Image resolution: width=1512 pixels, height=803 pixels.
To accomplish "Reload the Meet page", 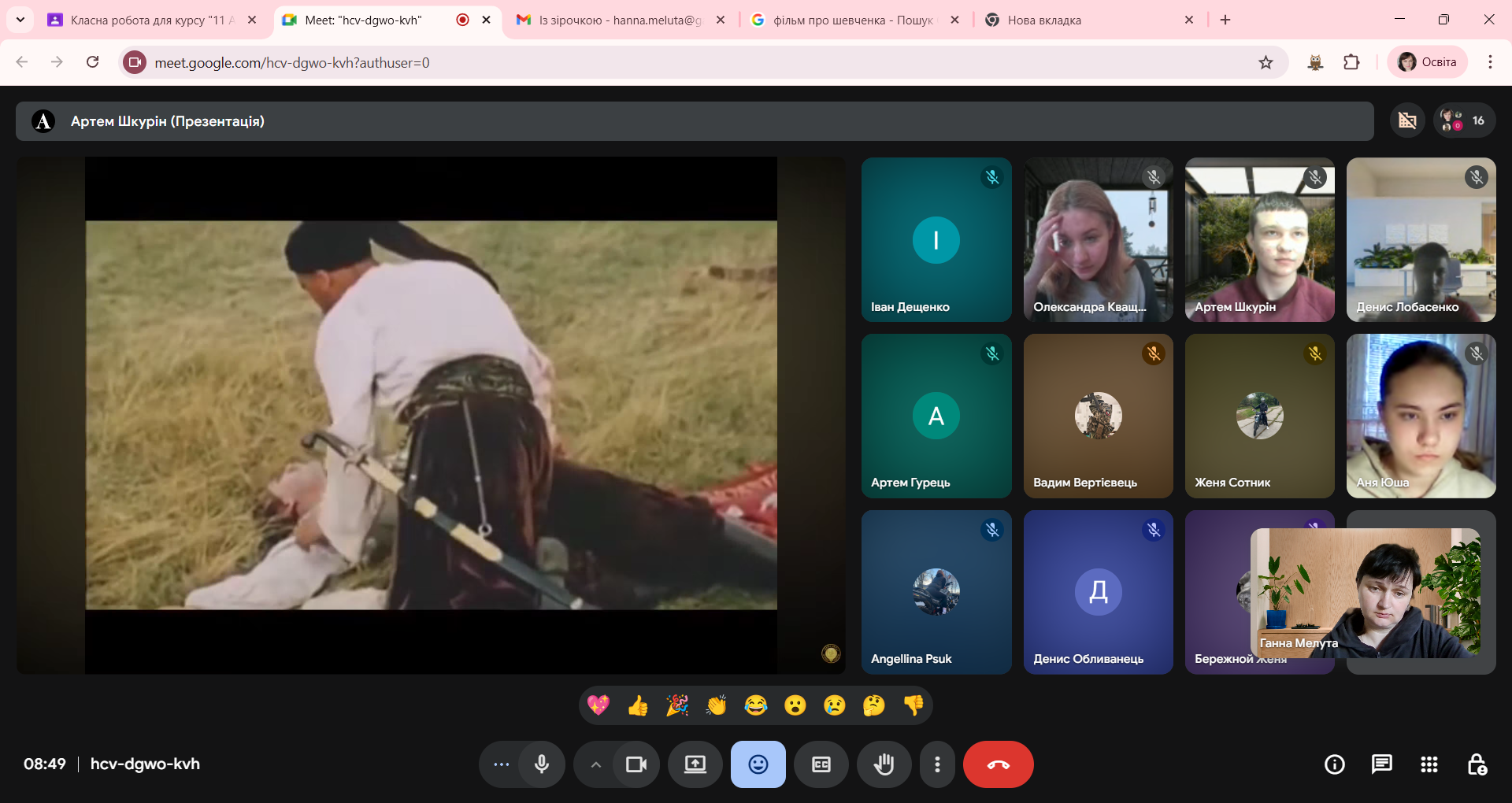I will click(x=92, y=62).
